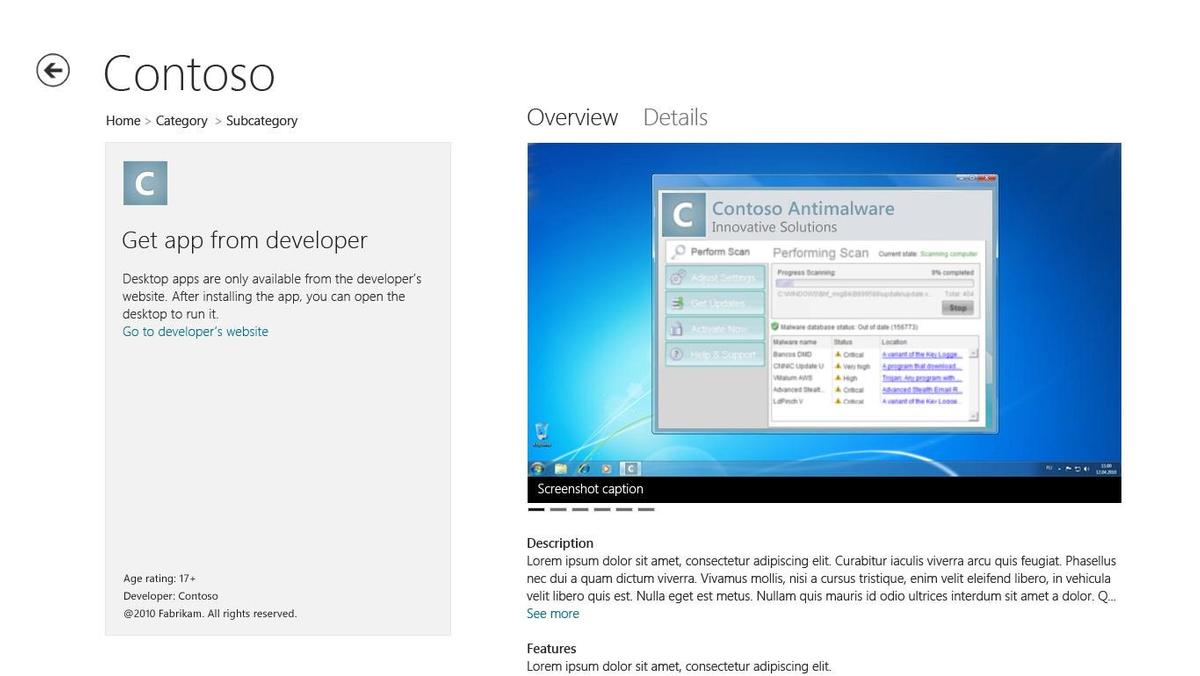Click the "Features" heading
1200x676 pixels.
(552, 648)
